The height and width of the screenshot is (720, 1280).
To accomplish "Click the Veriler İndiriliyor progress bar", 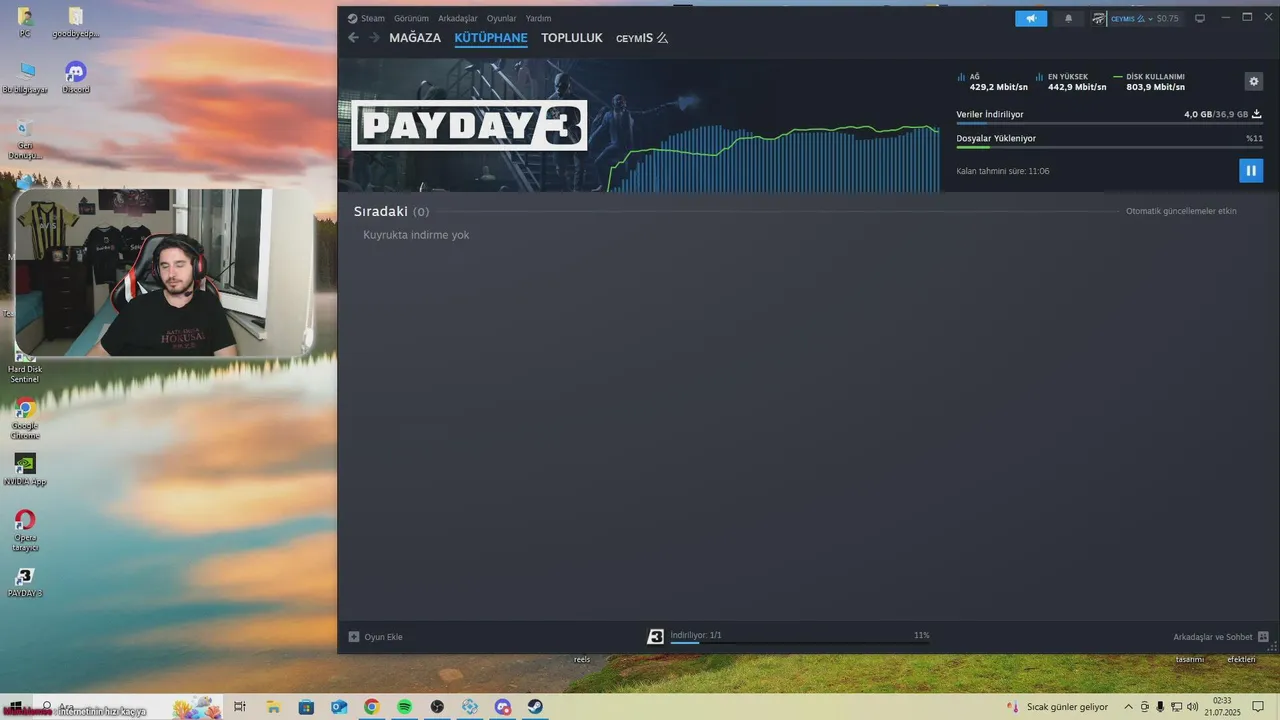I will [1109, 124].
